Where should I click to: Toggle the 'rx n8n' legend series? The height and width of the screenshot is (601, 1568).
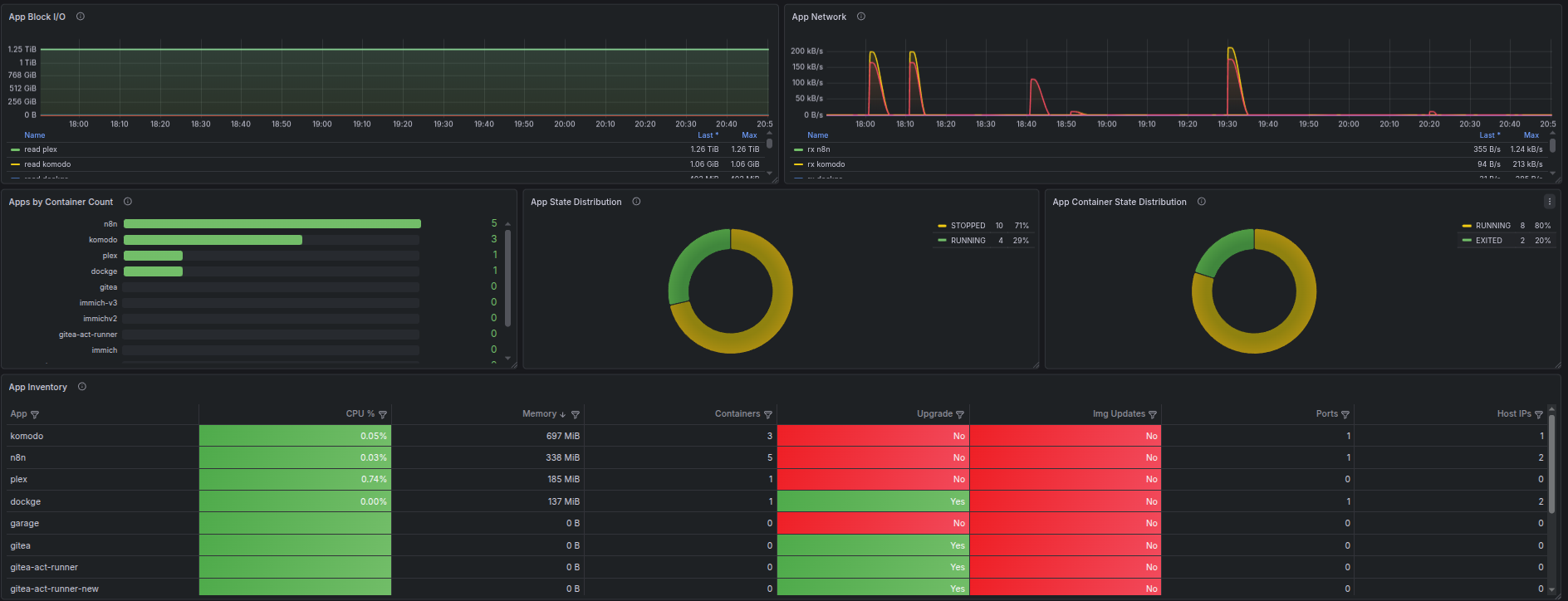tap(819, 149)
